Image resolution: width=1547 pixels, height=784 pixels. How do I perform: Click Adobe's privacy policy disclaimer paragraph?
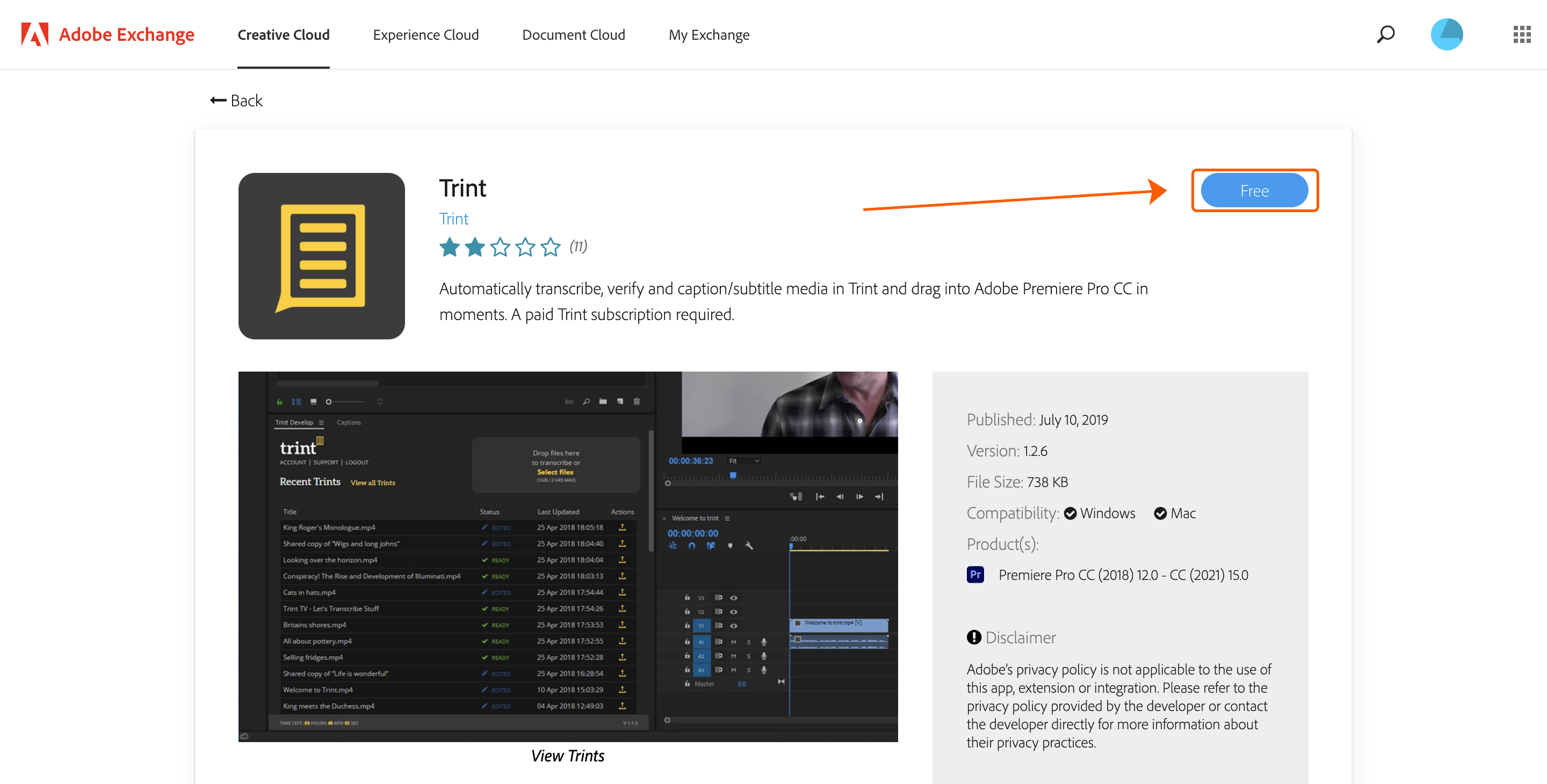[1119, 706]
